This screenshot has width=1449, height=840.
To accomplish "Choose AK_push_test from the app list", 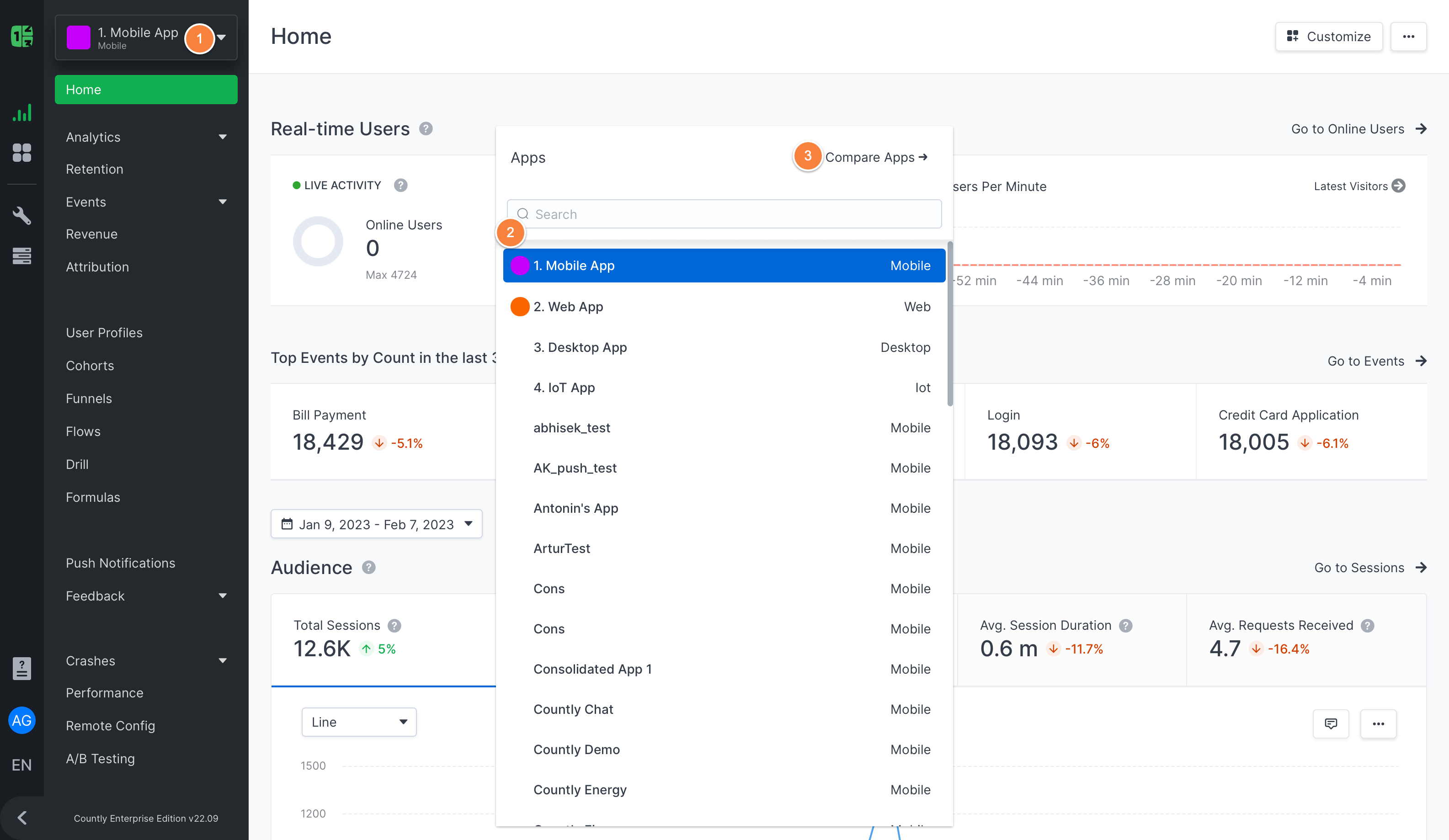I will 724,468.
